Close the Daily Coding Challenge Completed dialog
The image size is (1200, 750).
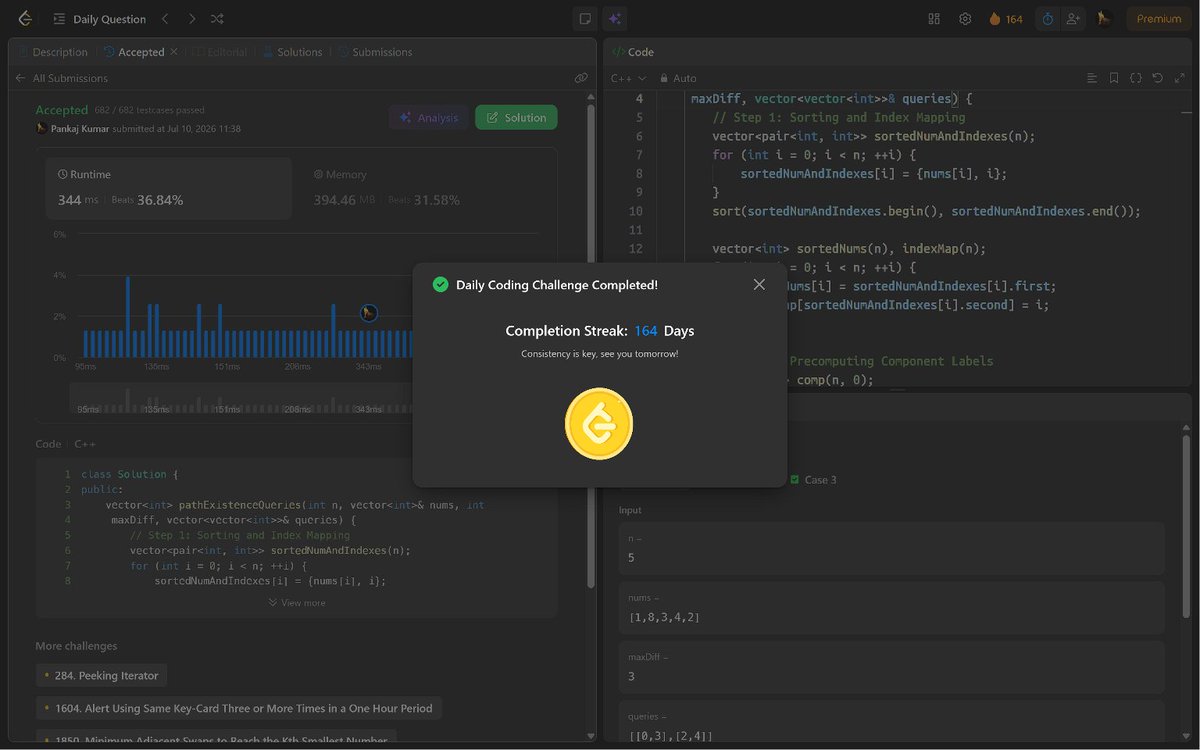pyautogui.click(x=759, y=285)
